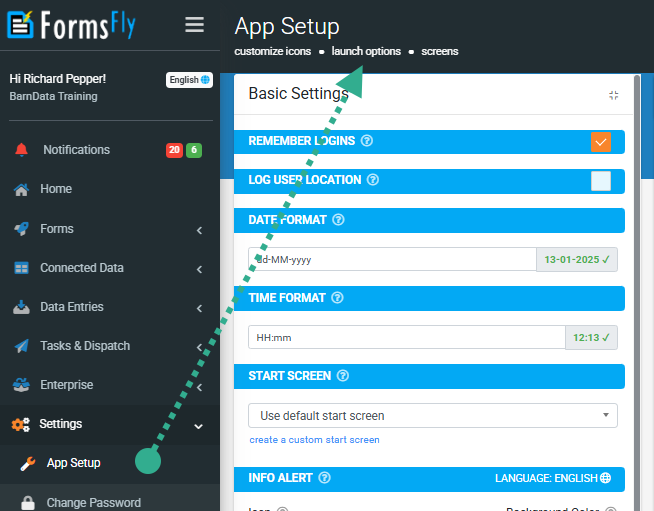This screenshot has width=654, height=511.
Task: Click the App Setup wrench icon
Action: pos(28,463)
